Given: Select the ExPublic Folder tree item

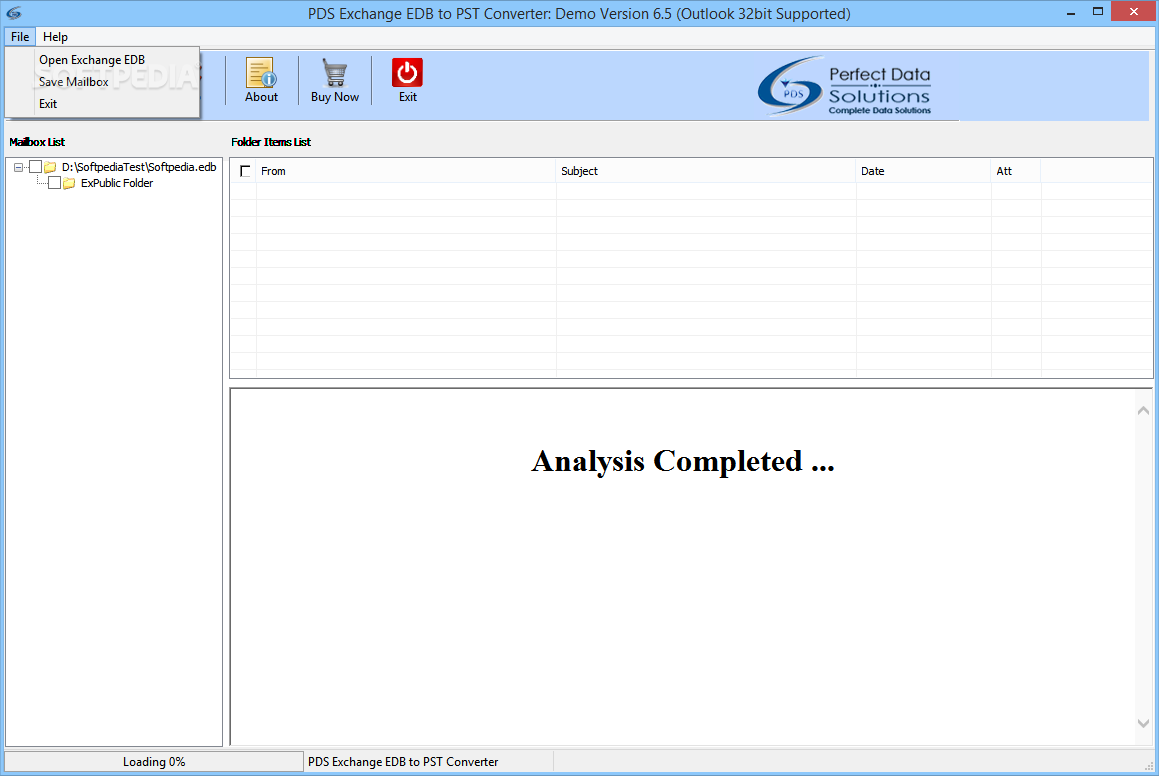Looking at the screenshot, I should pyautogui.click(x=117, y=183).
